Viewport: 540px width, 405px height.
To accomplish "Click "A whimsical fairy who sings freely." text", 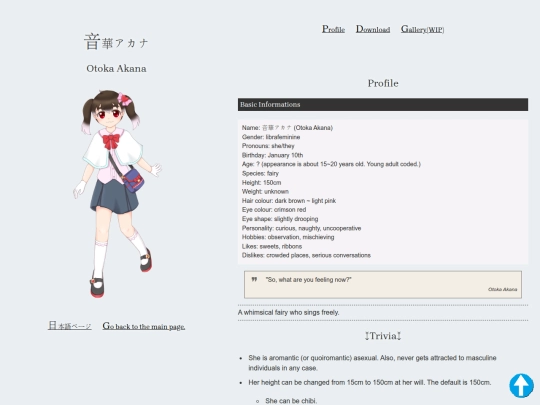I will point(289,313).
